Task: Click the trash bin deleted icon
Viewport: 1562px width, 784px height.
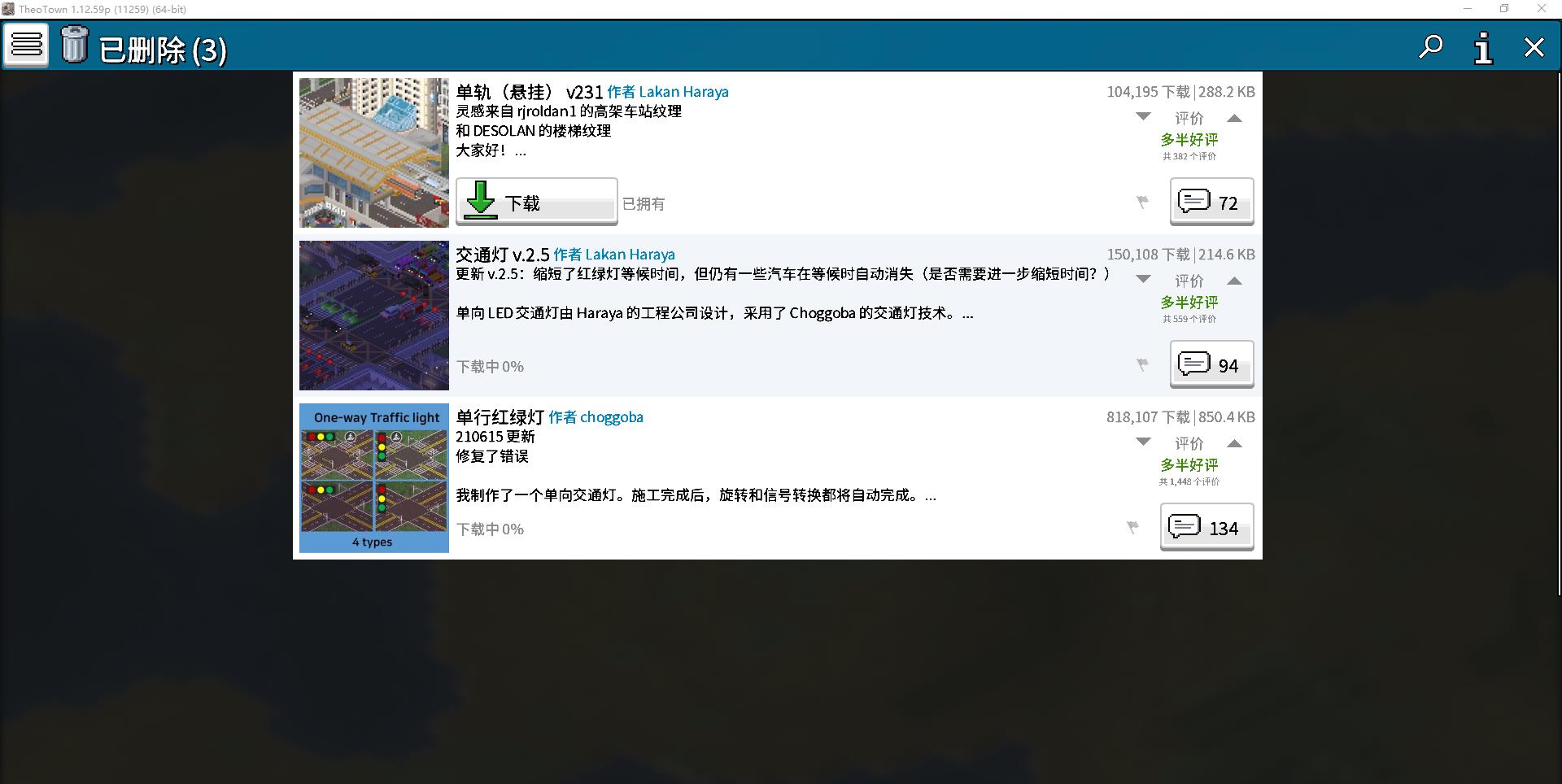Action: [x=75, y=45]
